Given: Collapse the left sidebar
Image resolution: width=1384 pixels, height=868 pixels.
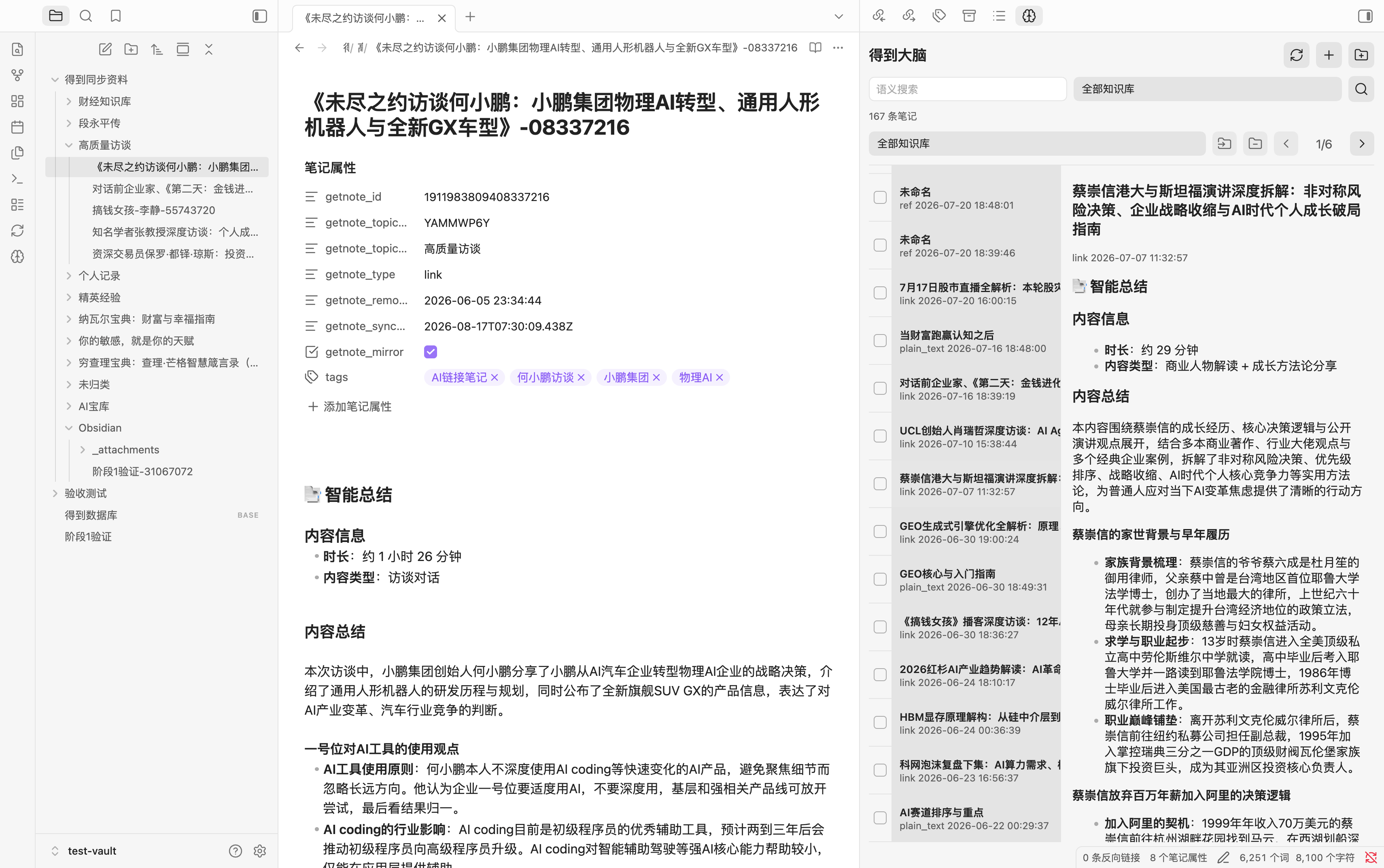Looking at the screenshot, I should point(259,16).
